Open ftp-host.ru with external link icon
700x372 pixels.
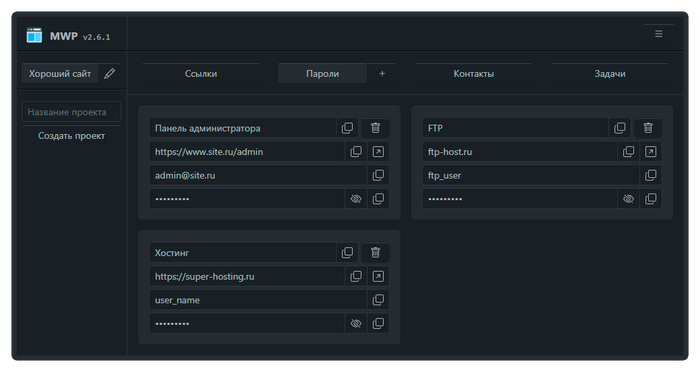click(x=651, y=152)
